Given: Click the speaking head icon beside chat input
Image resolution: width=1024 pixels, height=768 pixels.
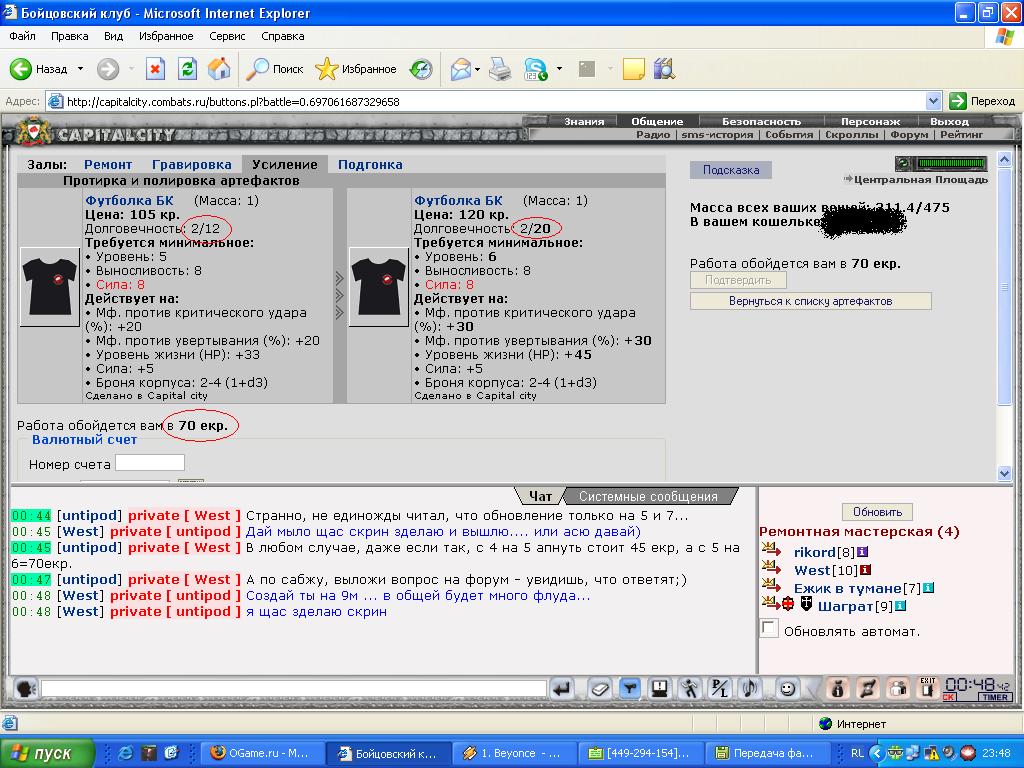Looking at the screenshot, I should click(25, 688).
